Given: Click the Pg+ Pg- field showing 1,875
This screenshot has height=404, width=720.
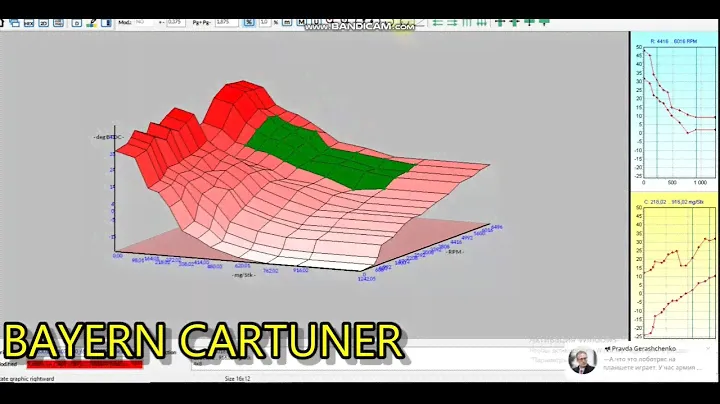Looking at the screenshot, I should [226, 21].
